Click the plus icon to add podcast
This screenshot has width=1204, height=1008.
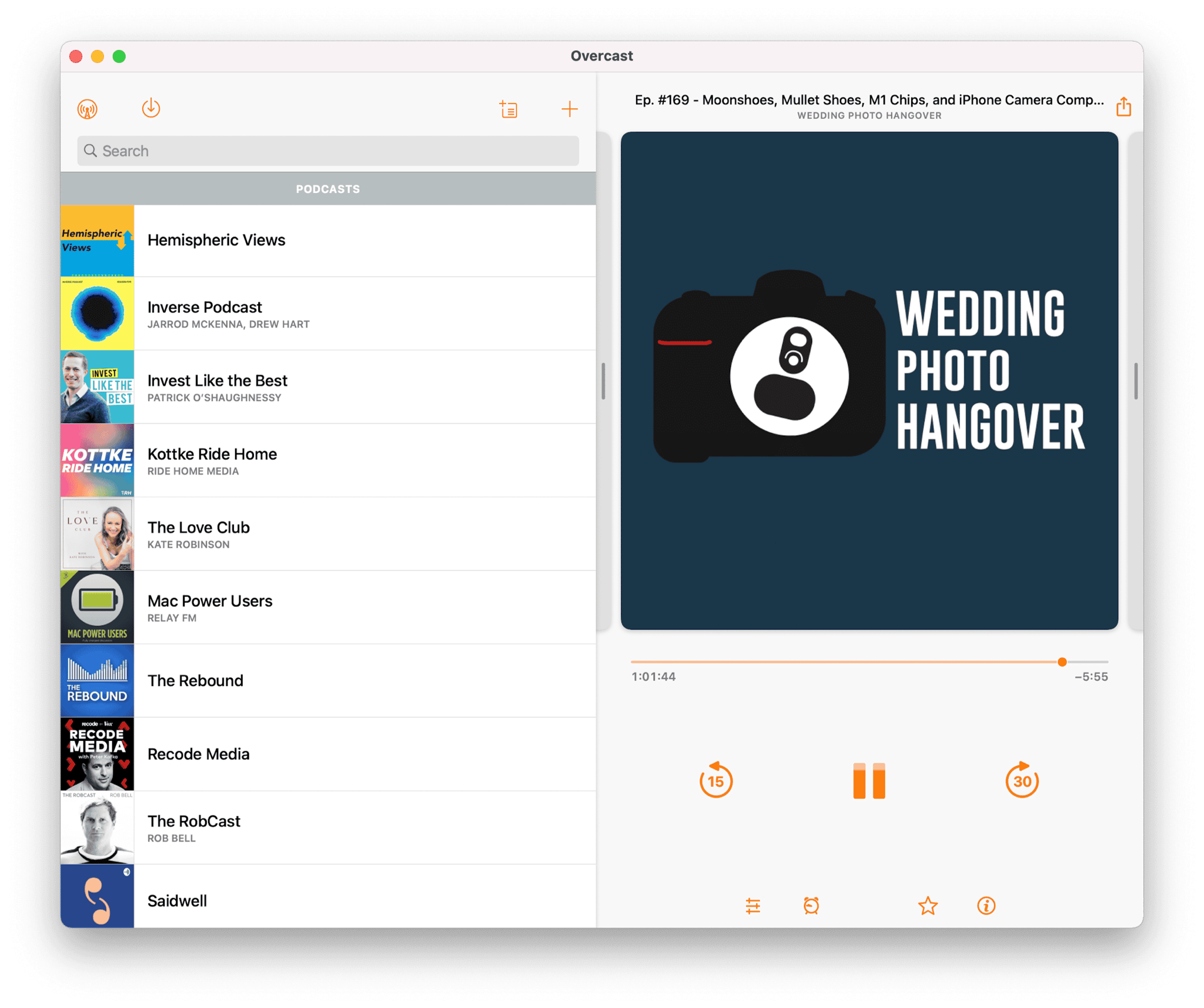coord(569,109)
